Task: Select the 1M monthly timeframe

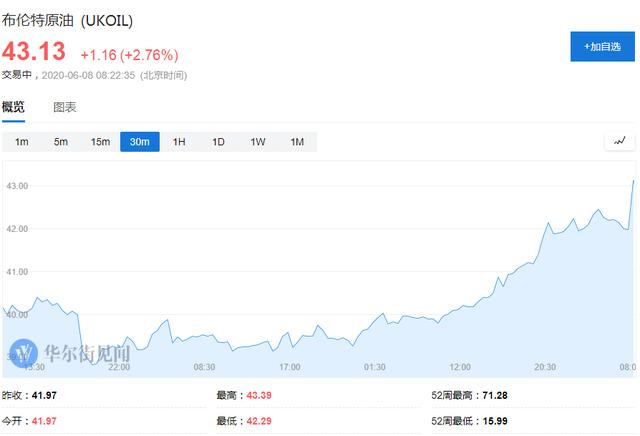Action: point(297,142)
